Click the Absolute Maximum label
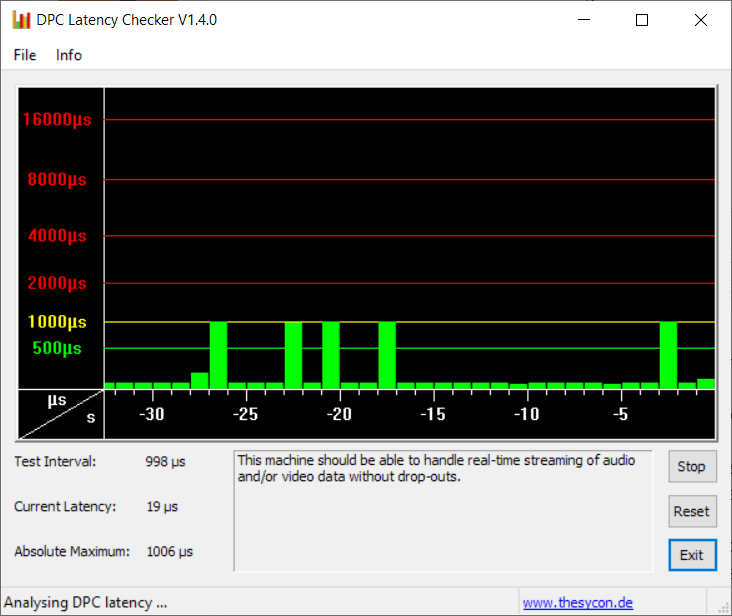The height and width of the screenshot is (616, 732). (x=72, y=552)
